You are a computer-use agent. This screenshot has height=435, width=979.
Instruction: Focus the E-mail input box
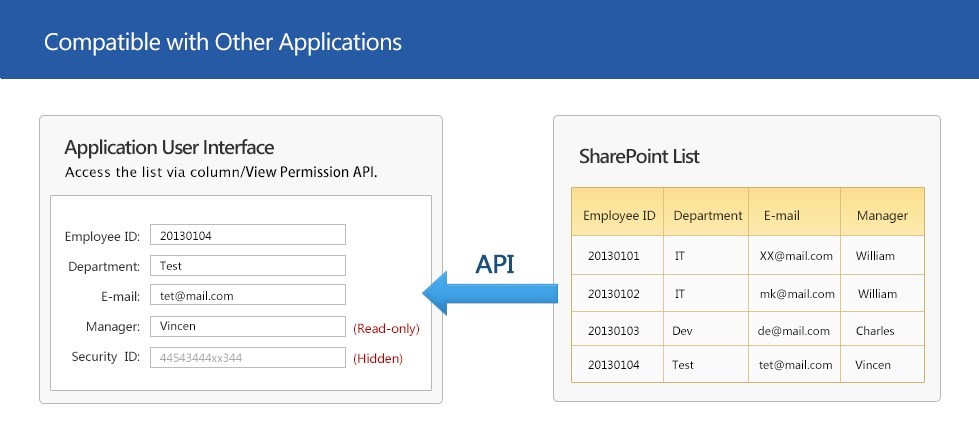click(247, 296)
